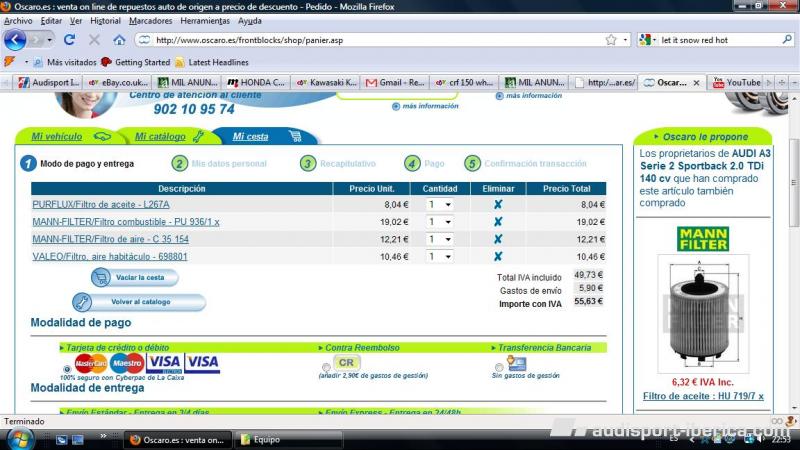Click the MANN FILTER brand logo

click(x=703, y=239)
